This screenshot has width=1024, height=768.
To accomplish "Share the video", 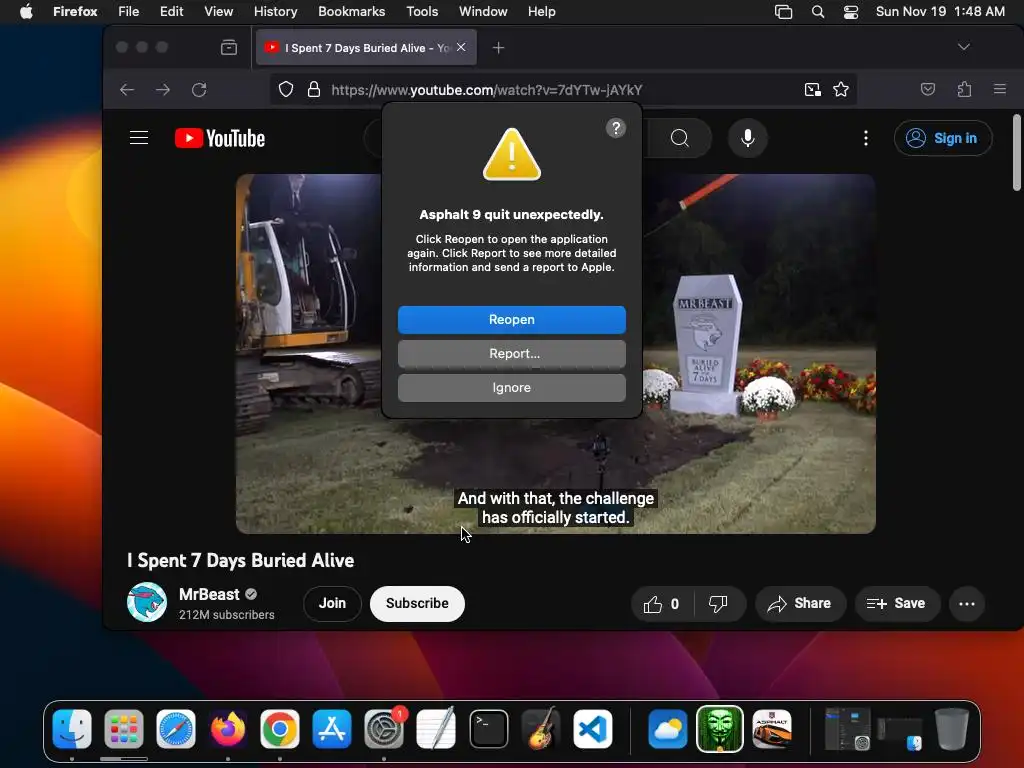I will (x=800, y=604).
